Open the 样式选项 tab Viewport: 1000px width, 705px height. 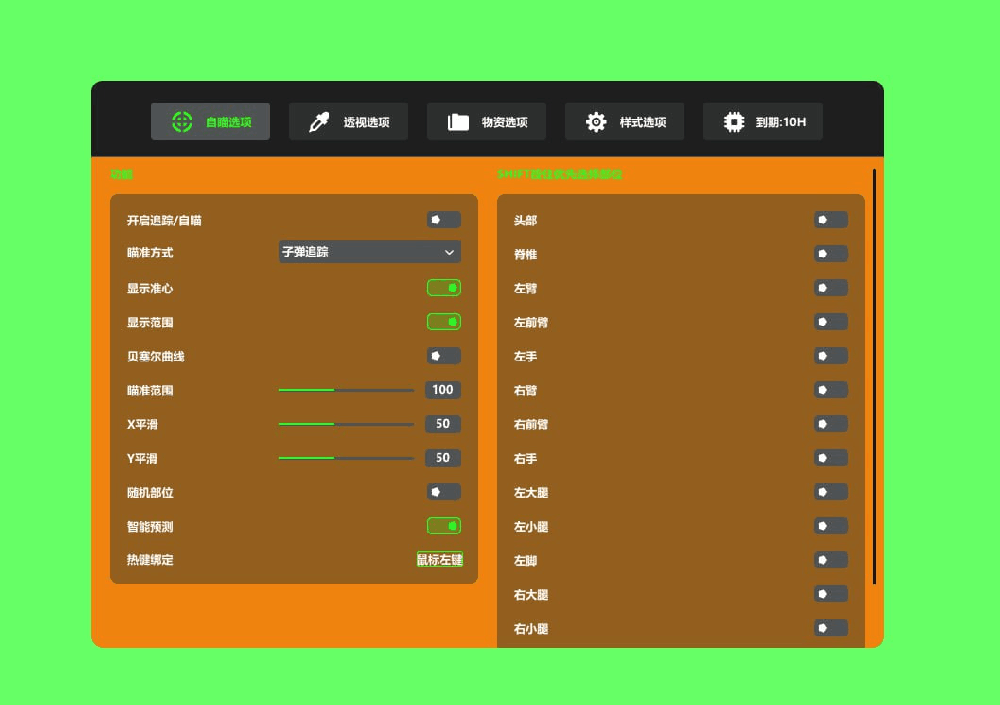coord(624,122)
